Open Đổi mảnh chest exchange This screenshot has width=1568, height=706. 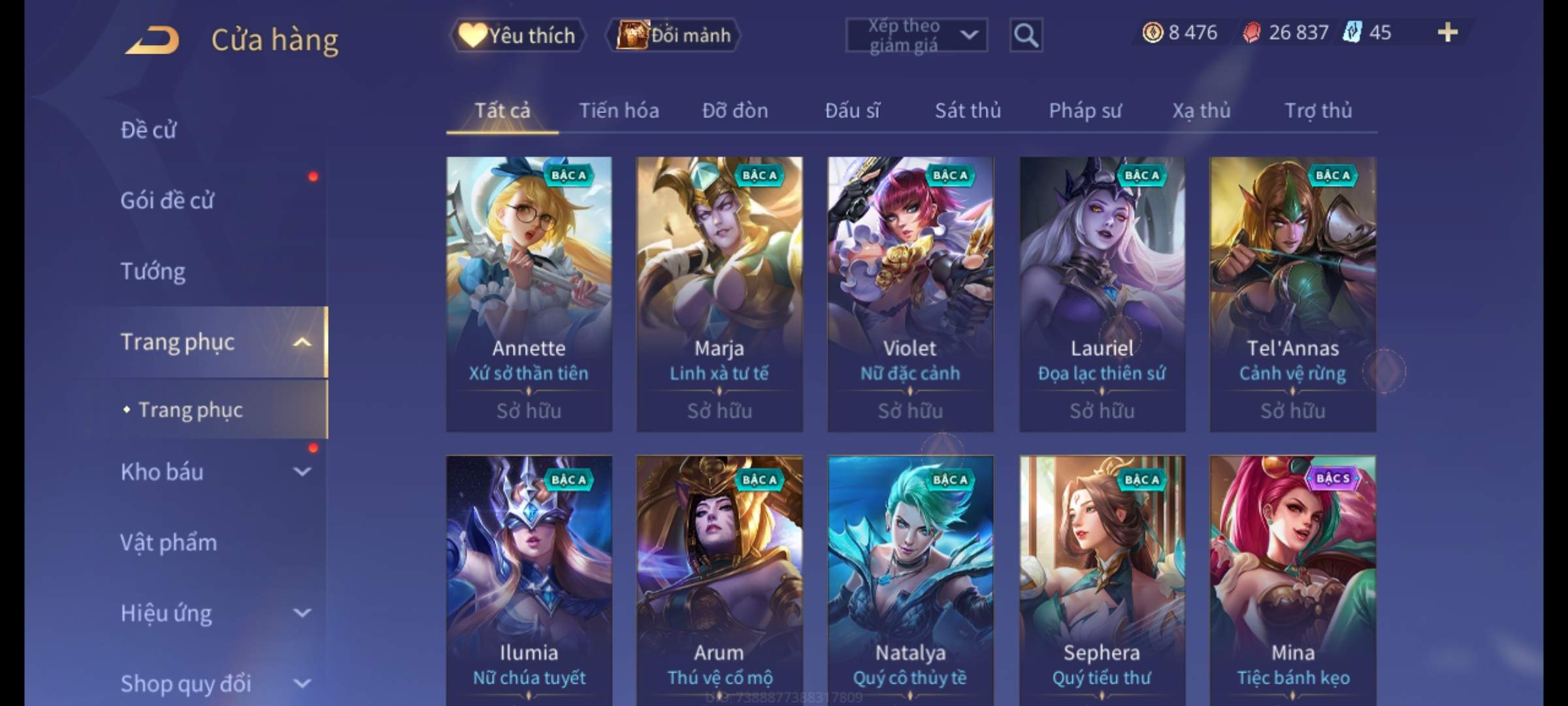point(674,35)
